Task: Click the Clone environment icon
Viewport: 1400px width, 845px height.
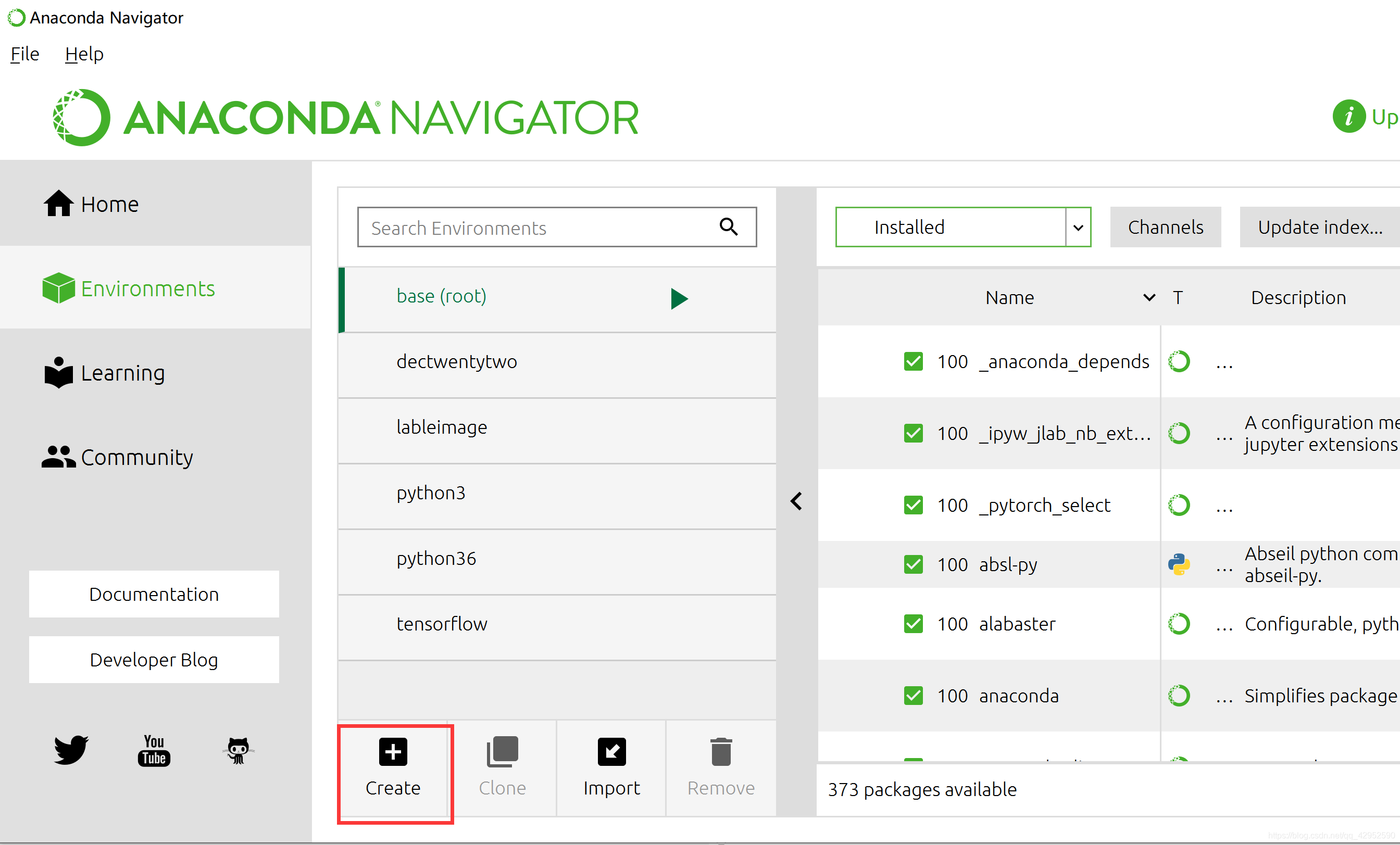Action: (502, 752)
